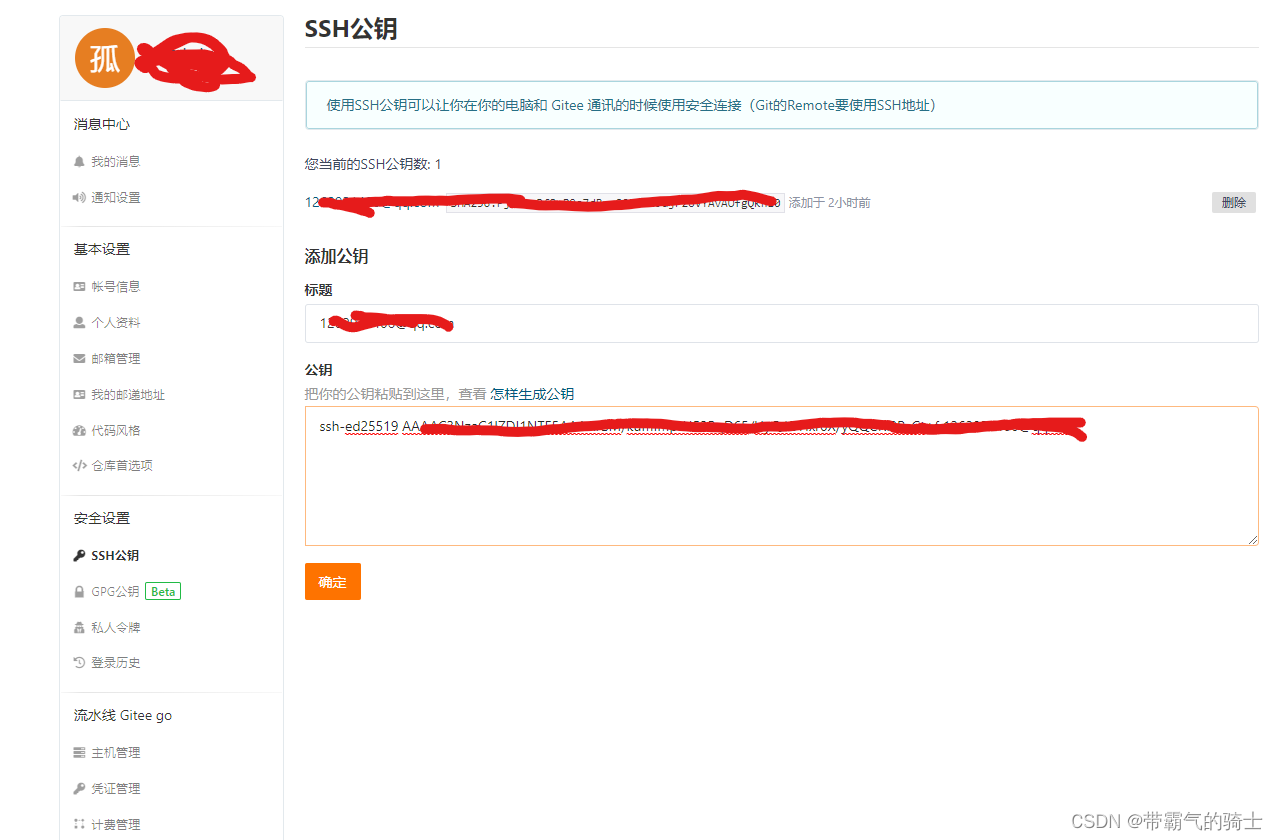Click the SSH公钥 page heading
Image resolution: width=1278 pixels, height=840 pixels.
(351, 29)
